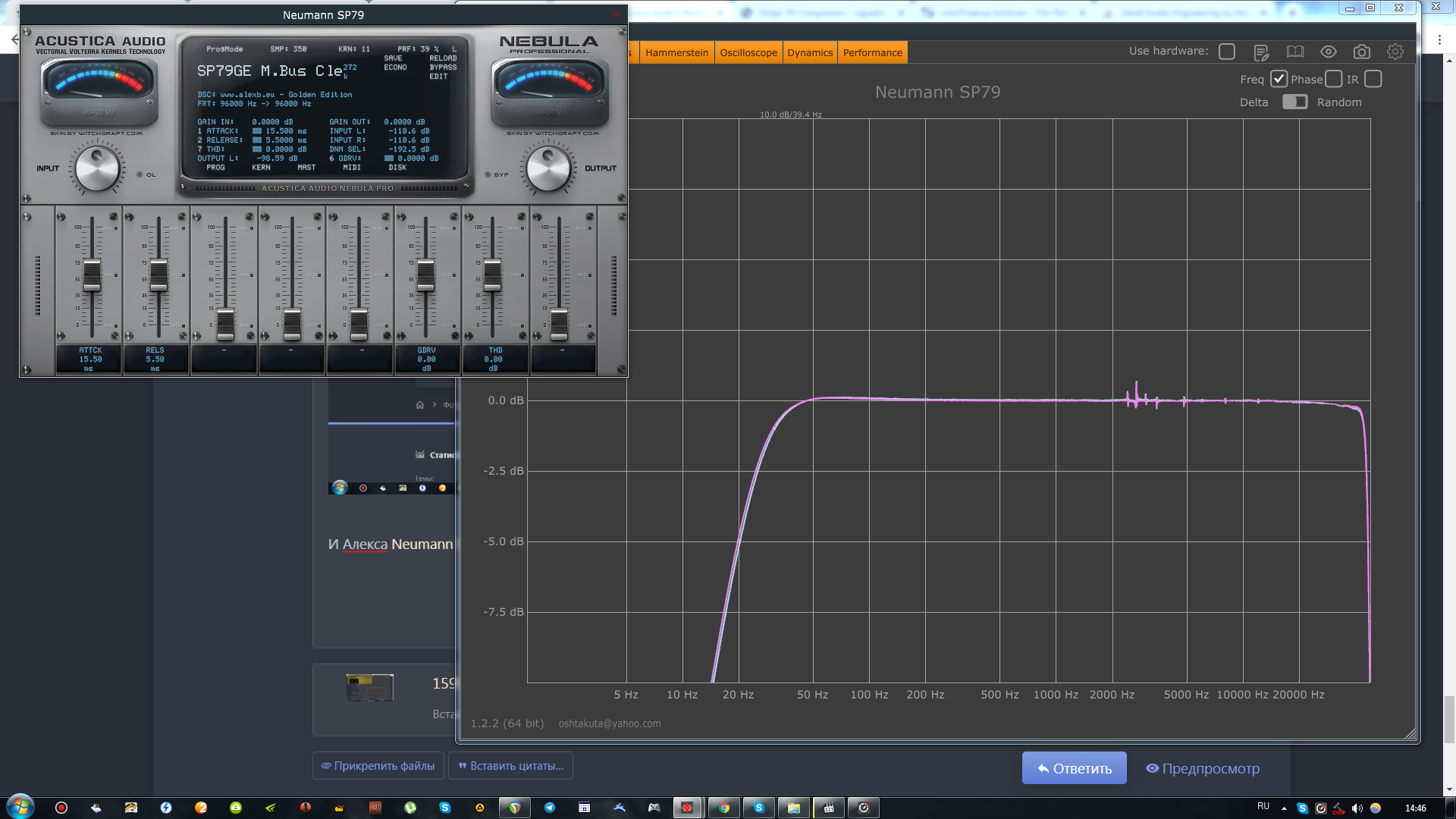The height and width of the screenshot is (819, 1456).
Task: Click the OL overload indicator LED
Action: pos(140,175)
